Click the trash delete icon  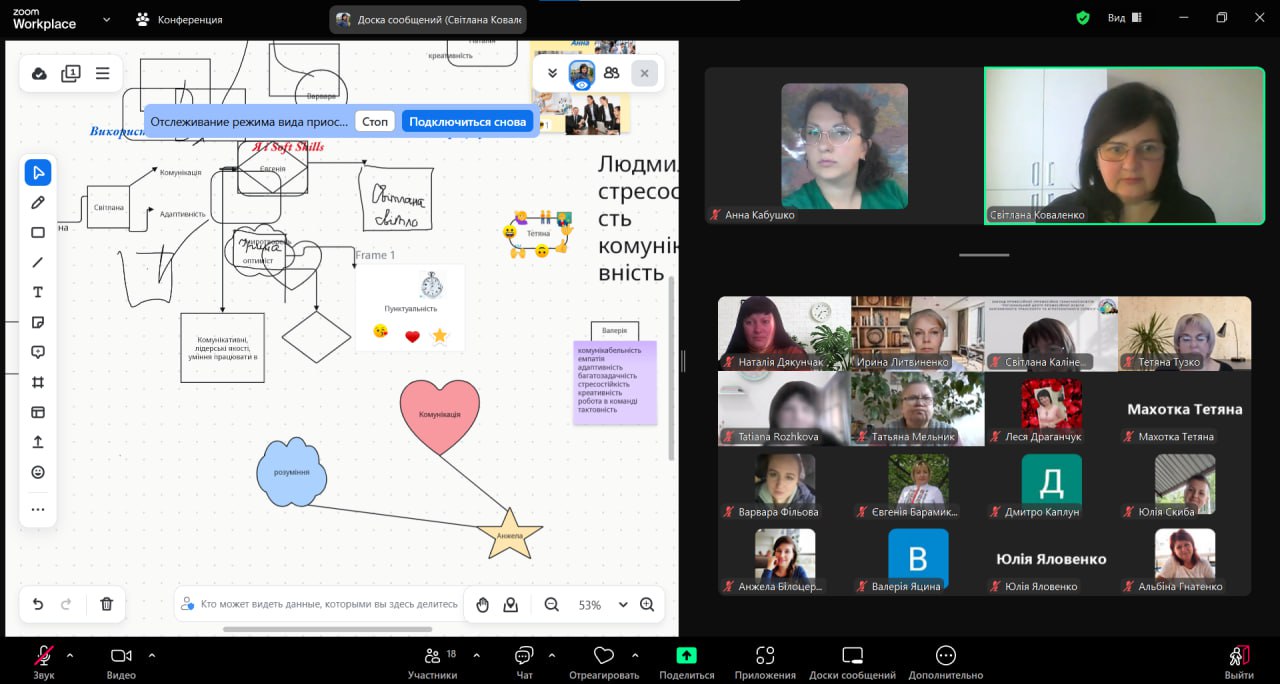pyautogui.click(x=107, y=604)
